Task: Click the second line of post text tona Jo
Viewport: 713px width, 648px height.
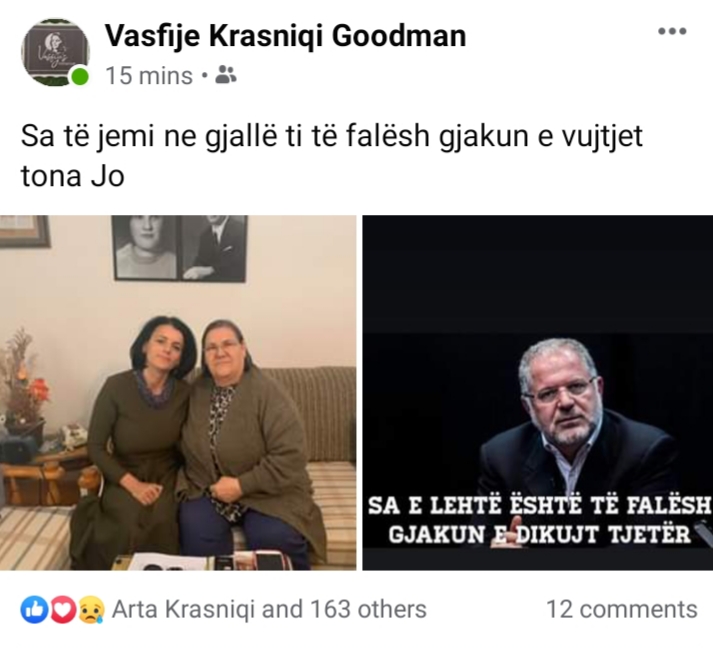Action: (73, 176)
